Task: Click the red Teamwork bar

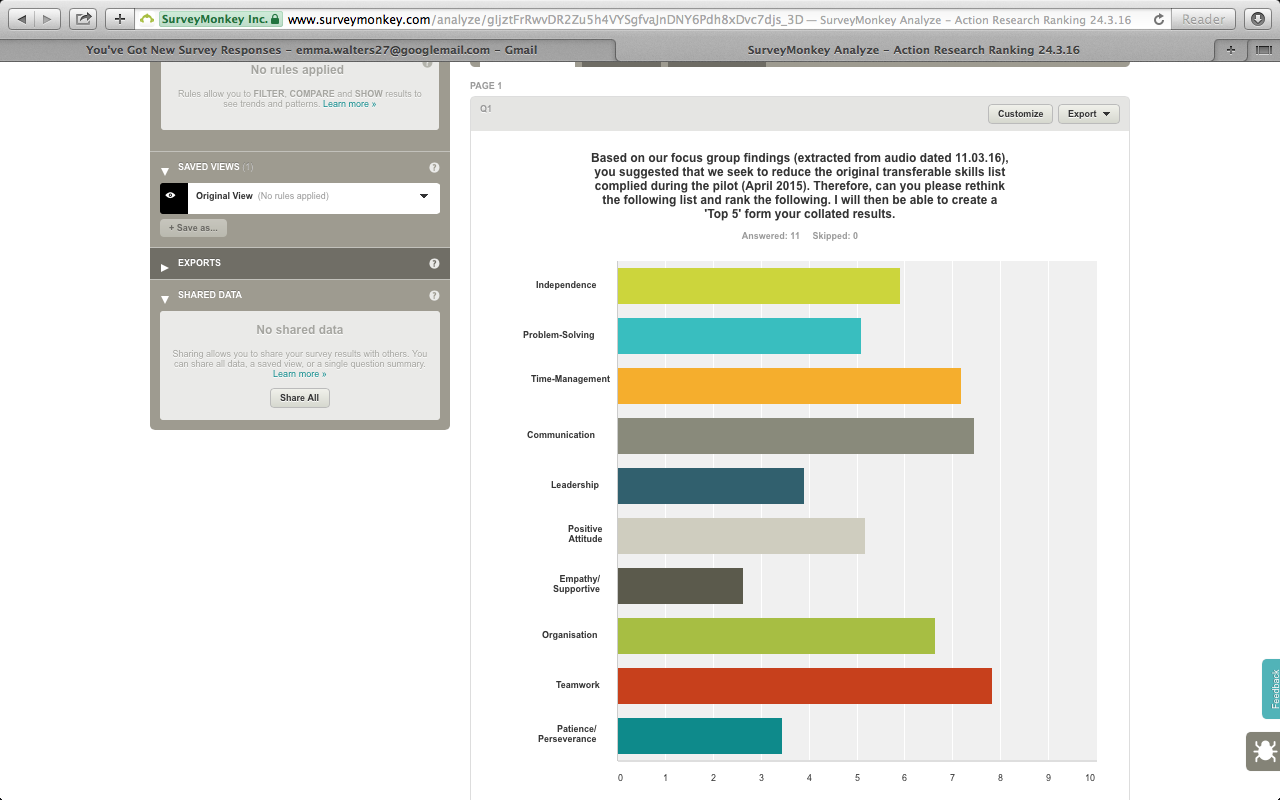Action: pos(804,686)
